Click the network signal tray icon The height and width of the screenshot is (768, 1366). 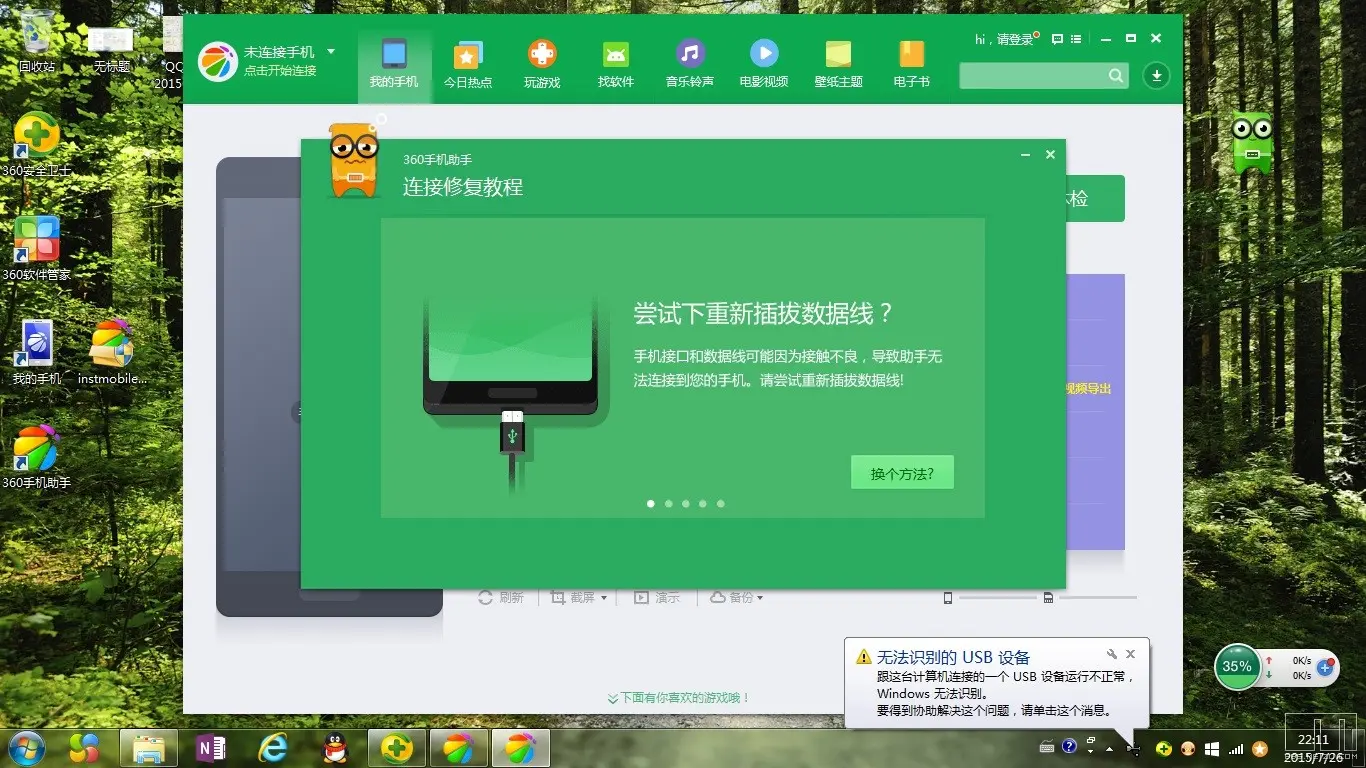coord(1237,747)
